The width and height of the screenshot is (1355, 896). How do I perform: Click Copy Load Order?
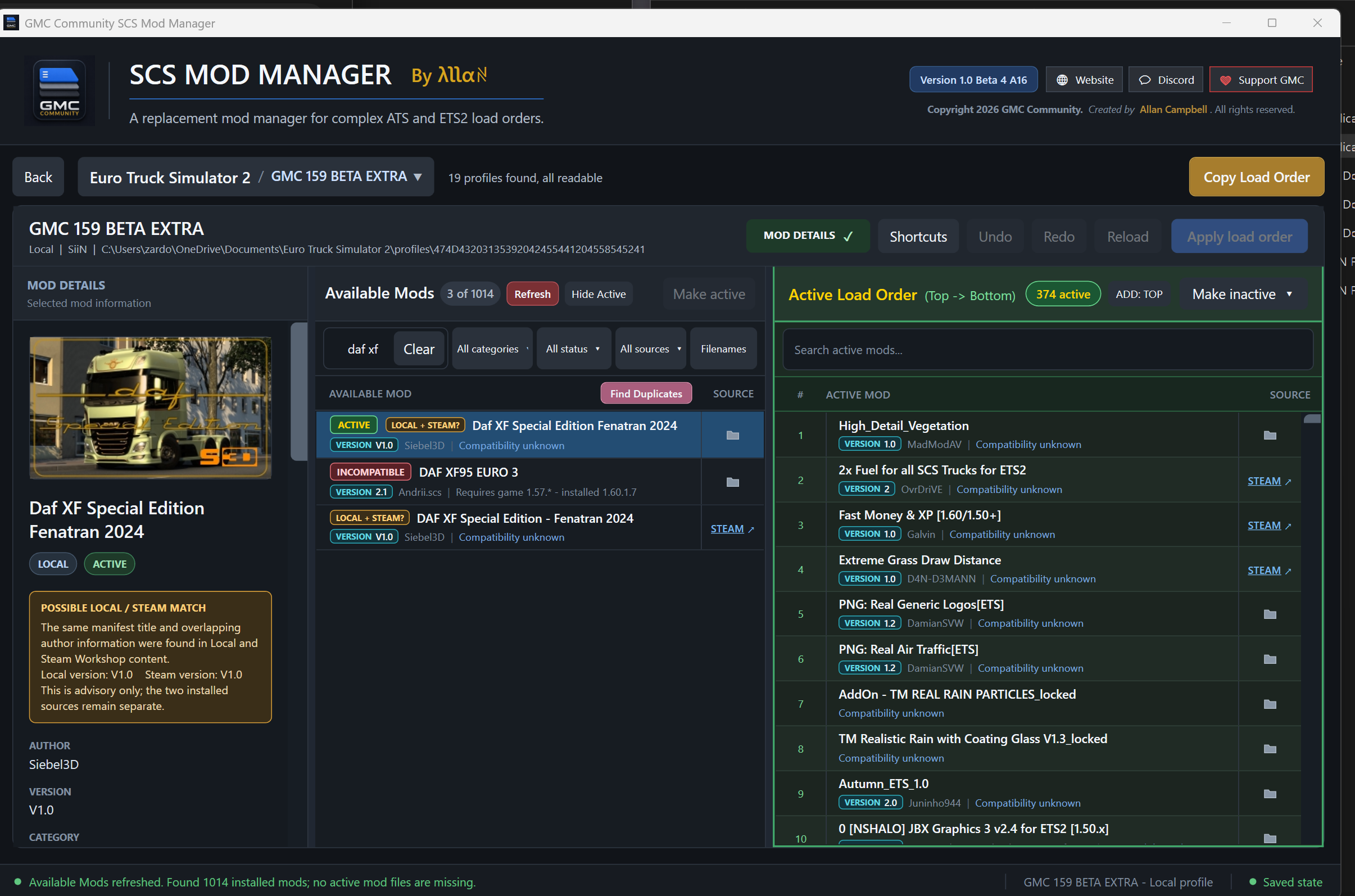pyautogui.click(x=1256, y=177)
